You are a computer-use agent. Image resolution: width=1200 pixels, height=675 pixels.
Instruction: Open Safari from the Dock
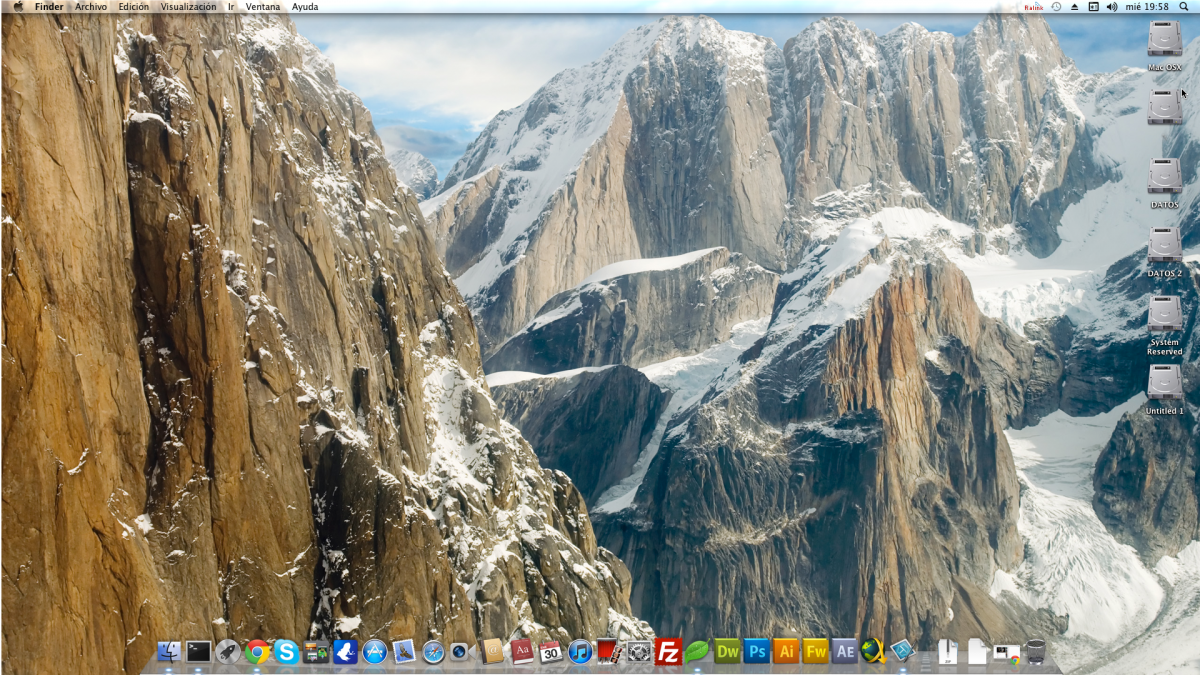click(433, 652)
